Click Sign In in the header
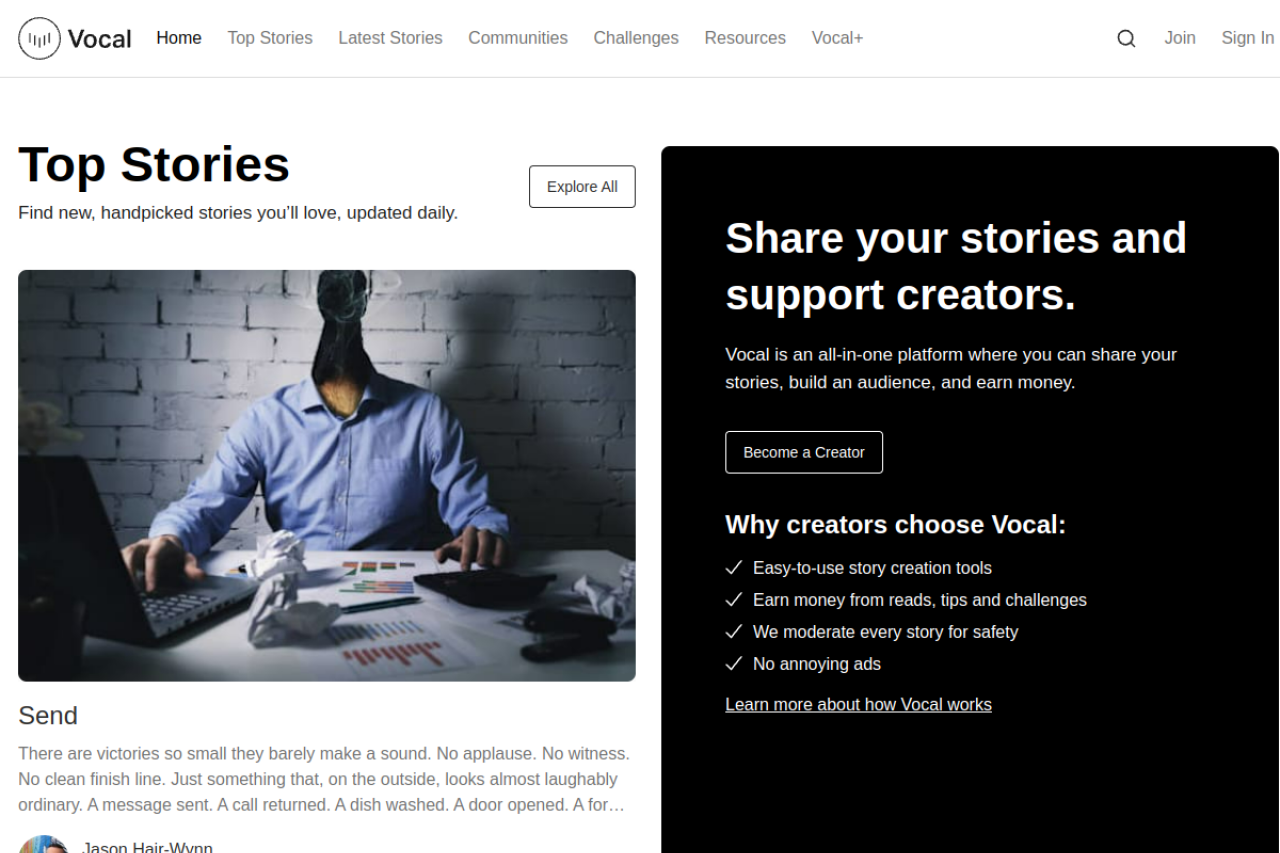The height and width of the screenshot is (853, 1280). 1247,38
